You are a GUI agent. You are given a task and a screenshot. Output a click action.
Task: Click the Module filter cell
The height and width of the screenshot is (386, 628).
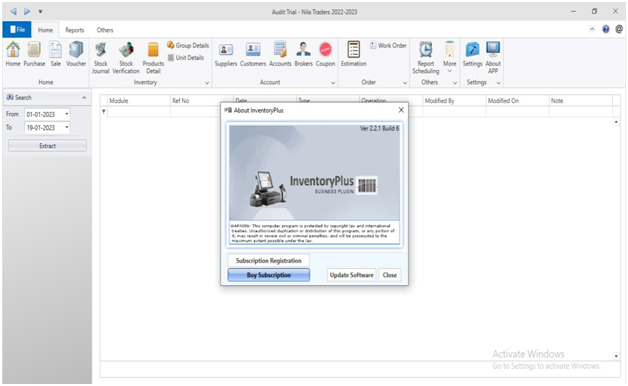(139, 112)
